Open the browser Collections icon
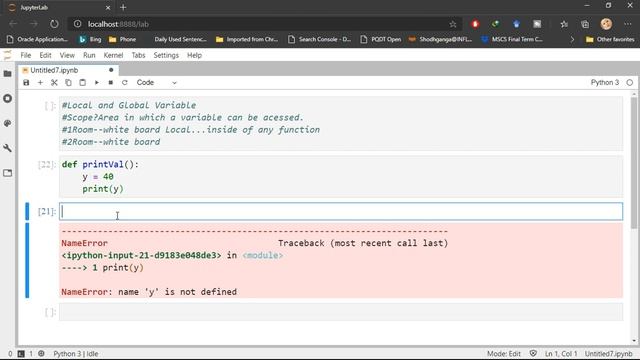The height and width of the screenshot is (360, 640). click(585, 24)
